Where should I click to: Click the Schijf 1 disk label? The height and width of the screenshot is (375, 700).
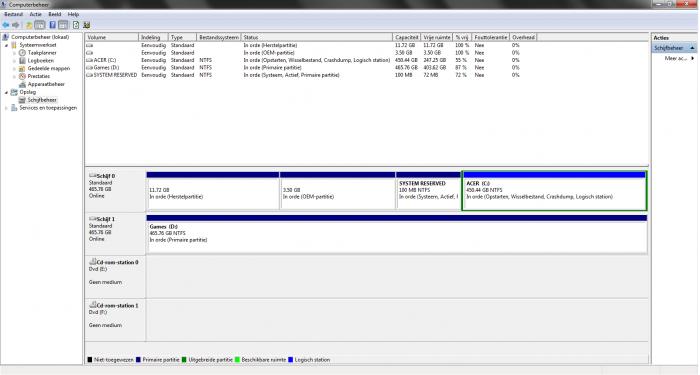[106, 219]
